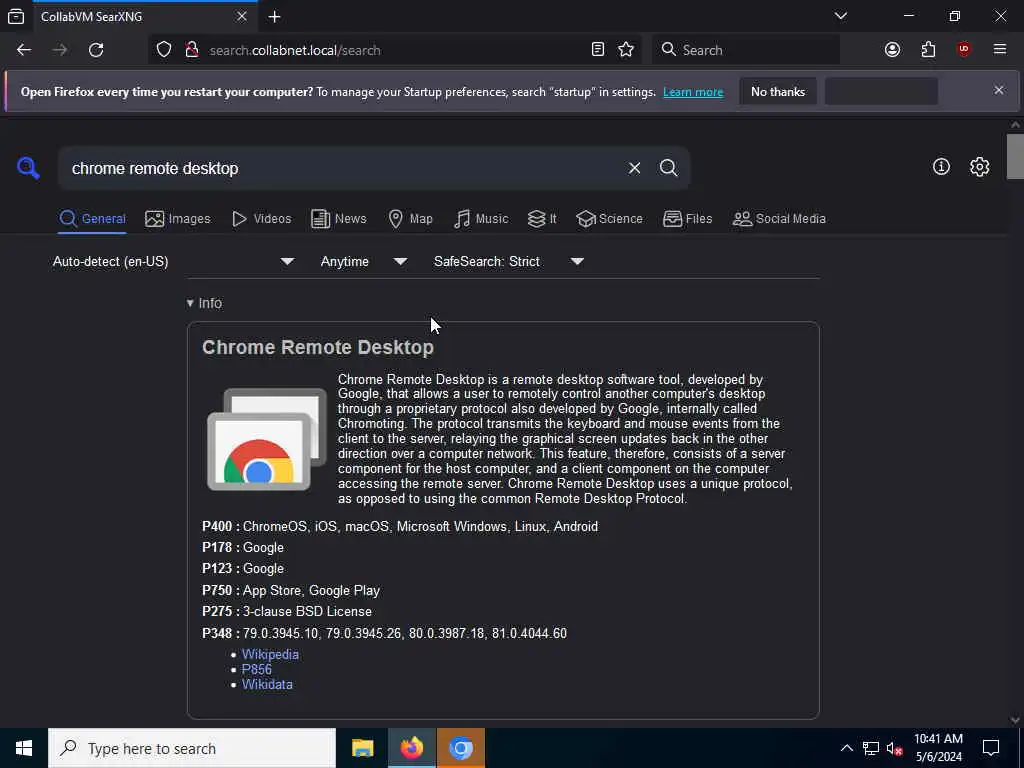1024x768 pixels.
Task: Open the Firefox account icon
Action: 892,50
